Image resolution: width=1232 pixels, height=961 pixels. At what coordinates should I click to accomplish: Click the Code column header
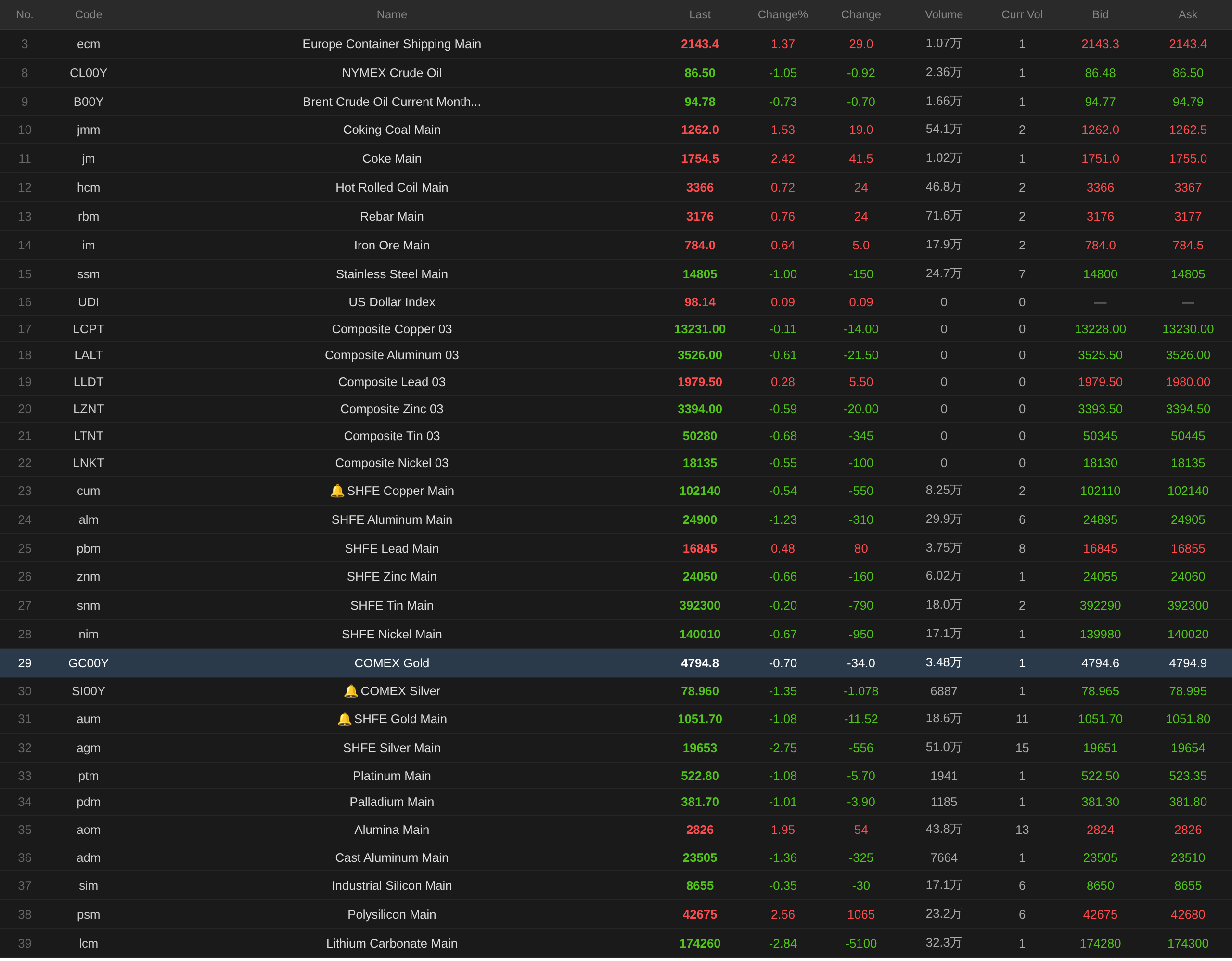pyautogui.click(x=89, y=14)
